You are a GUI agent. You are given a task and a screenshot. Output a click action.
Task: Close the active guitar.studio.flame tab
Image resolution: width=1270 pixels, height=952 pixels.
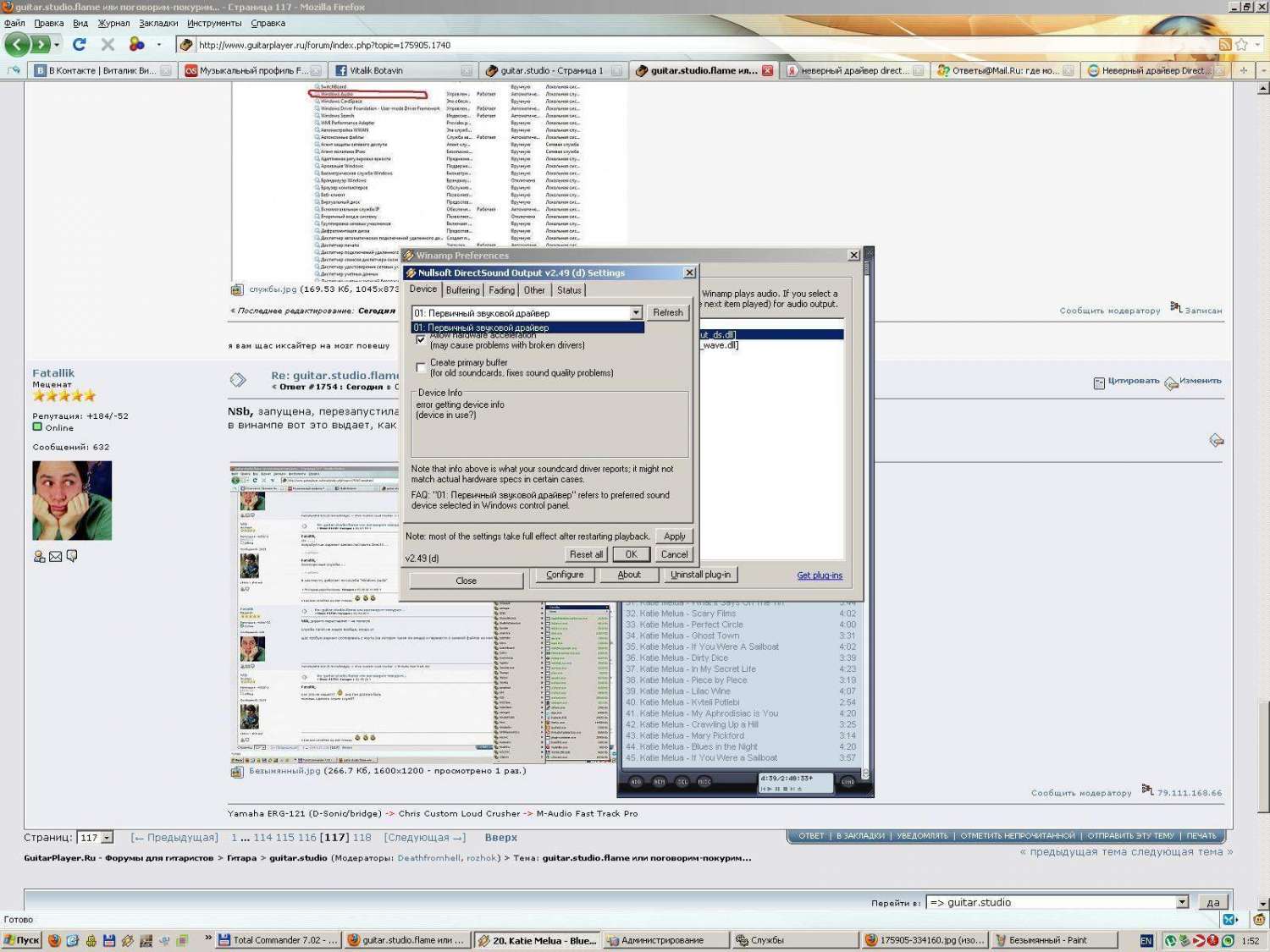pyautogui.click(x=767, y=70)
